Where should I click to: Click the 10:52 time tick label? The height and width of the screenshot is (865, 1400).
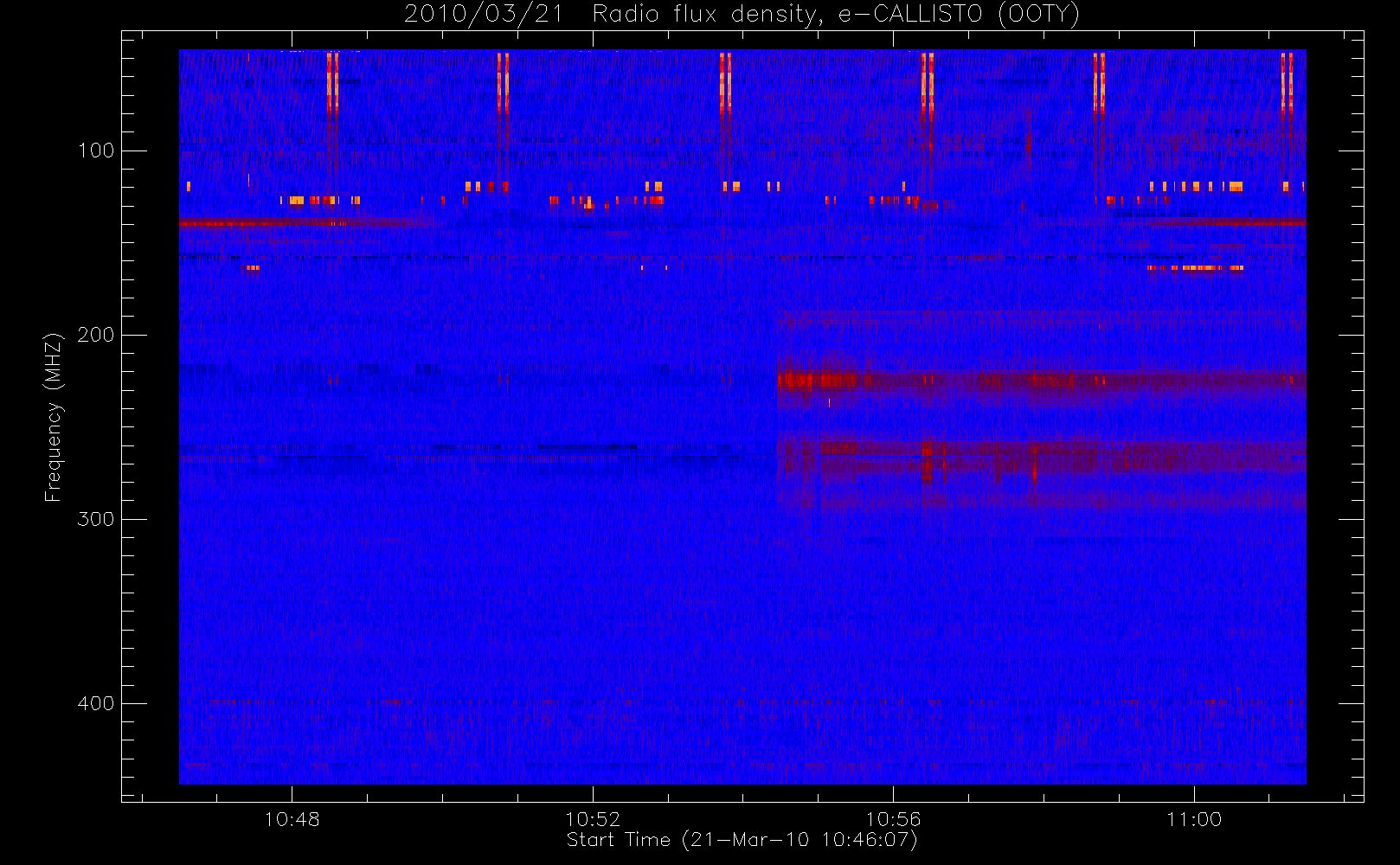(593, 819)
